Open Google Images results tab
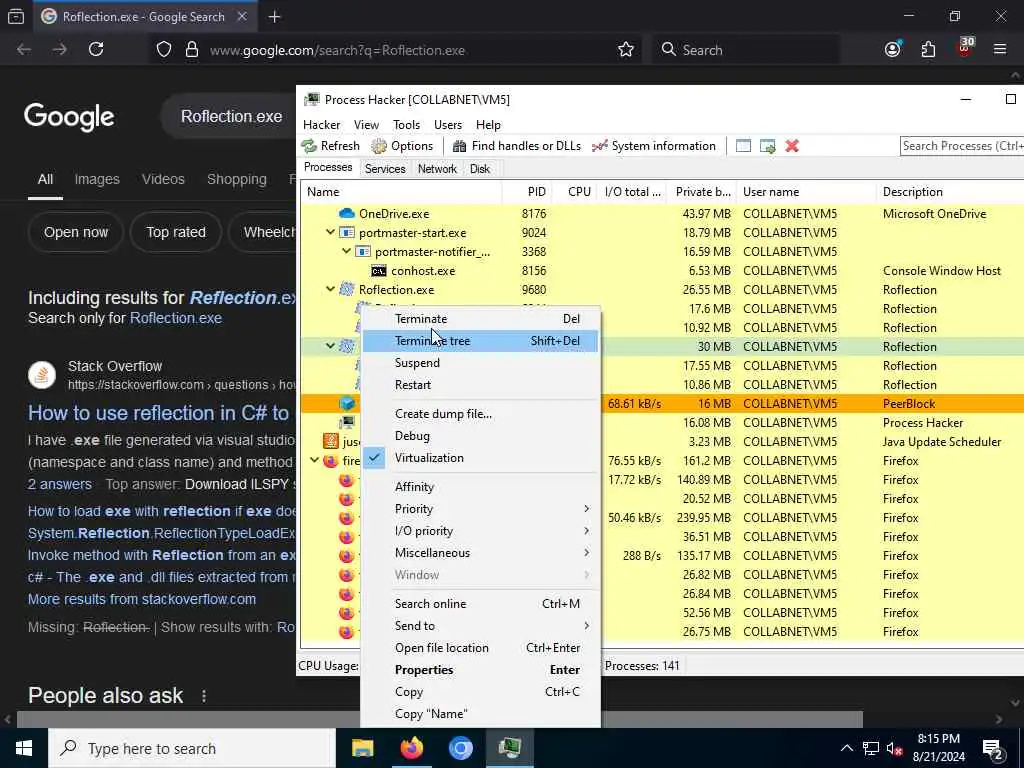This screenshot has width=1024, height=768. 97,179
